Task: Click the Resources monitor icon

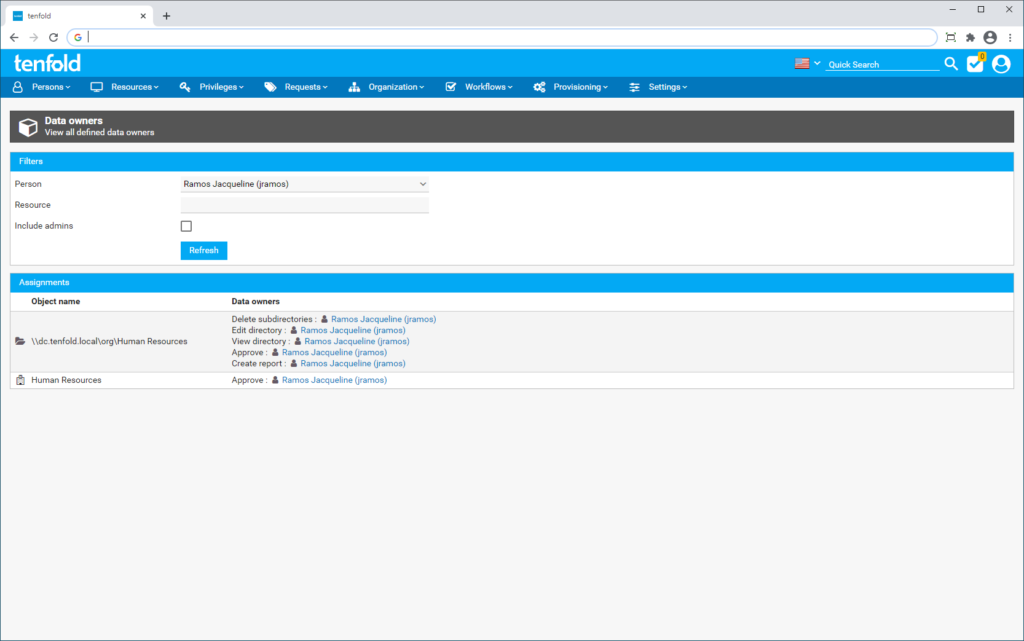Action: click(x=95, y=87)
